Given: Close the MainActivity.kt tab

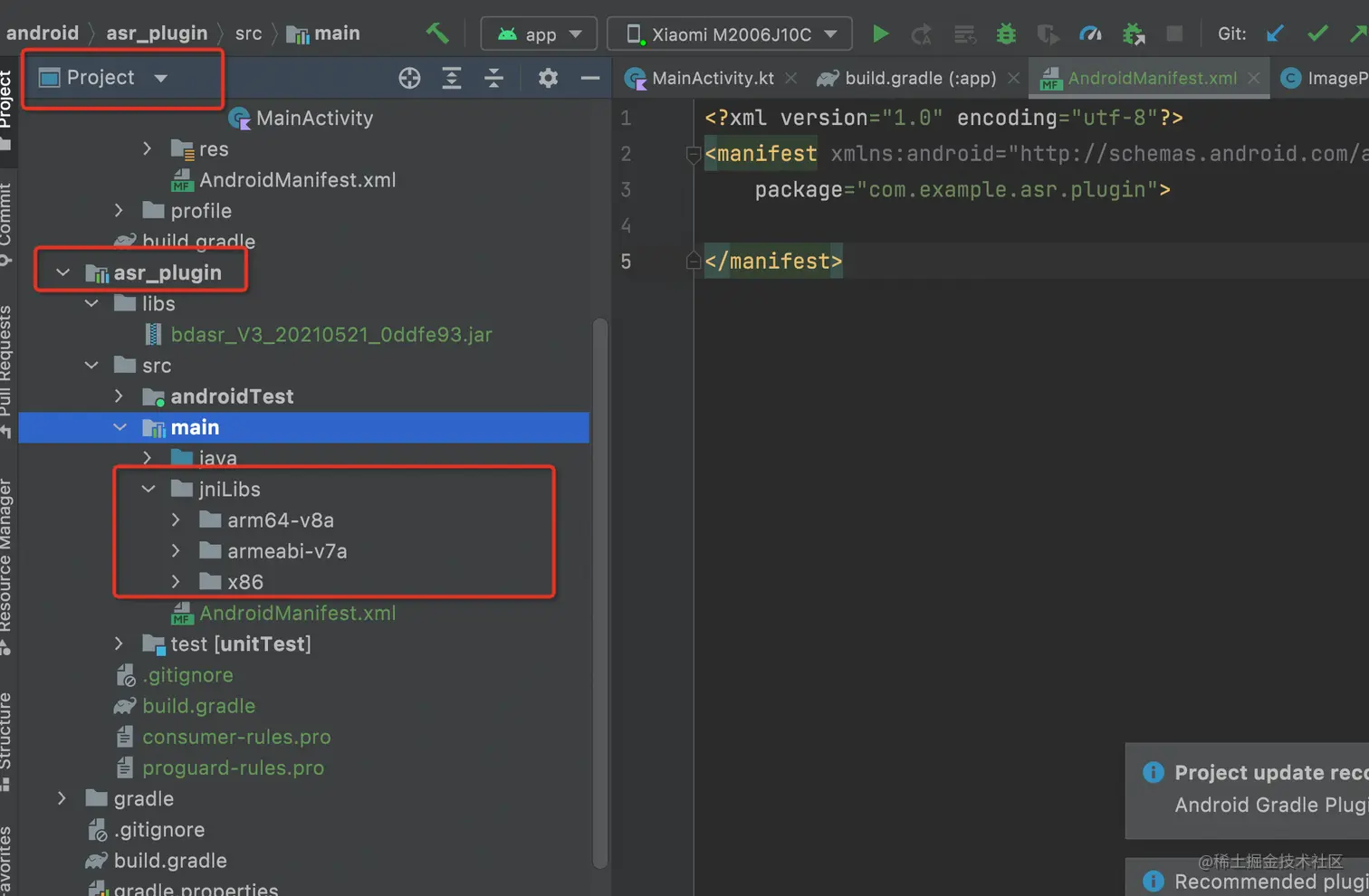Looking at the screenshot, I should click(790, 79).
